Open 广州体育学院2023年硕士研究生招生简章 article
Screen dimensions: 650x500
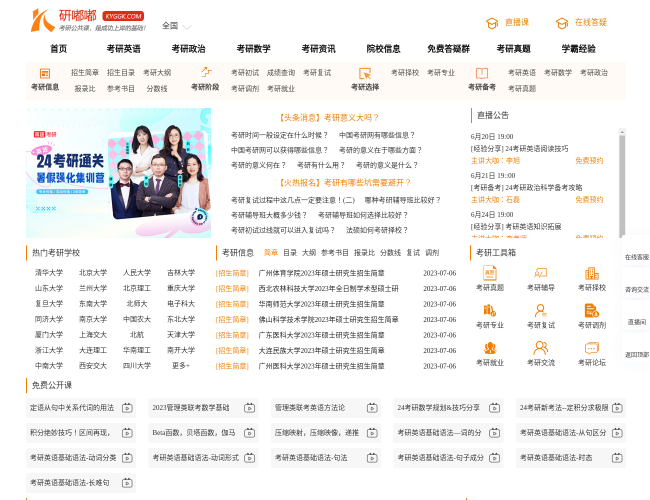[321, 273]
